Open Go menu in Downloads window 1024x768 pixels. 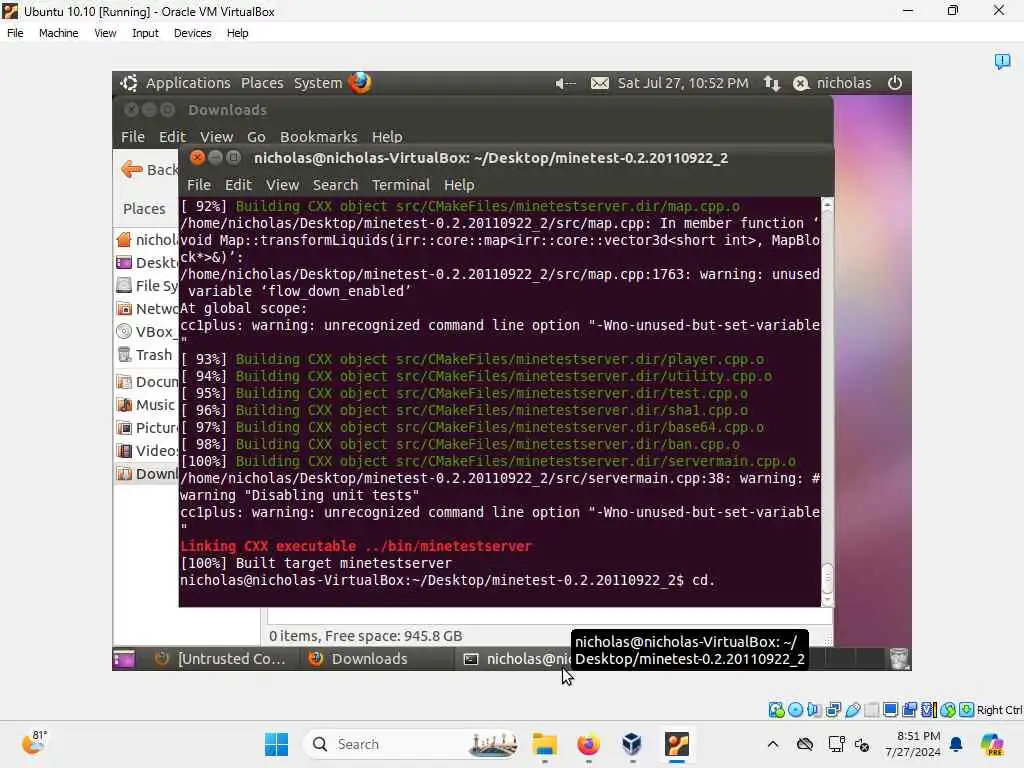(x=256, y=136)
